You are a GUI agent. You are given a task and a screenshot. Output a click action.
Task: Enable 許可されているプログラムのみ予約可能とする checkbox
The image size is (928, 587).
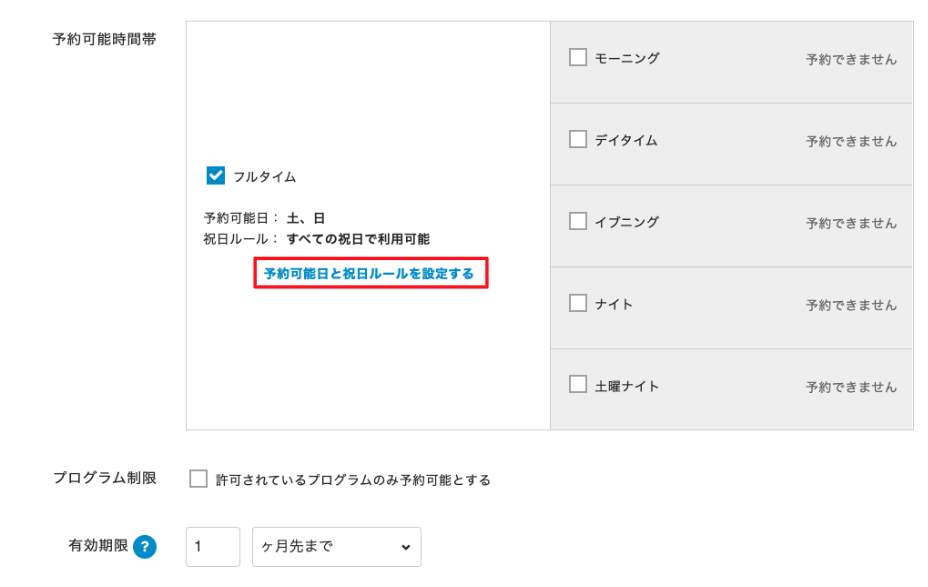point(198,479)
